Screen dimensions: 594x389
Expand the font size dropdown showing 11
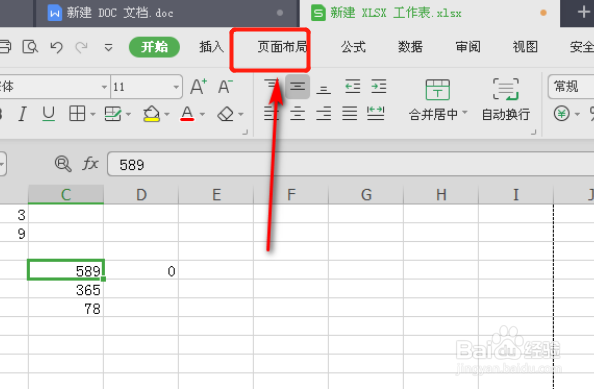tap(176, 87)
